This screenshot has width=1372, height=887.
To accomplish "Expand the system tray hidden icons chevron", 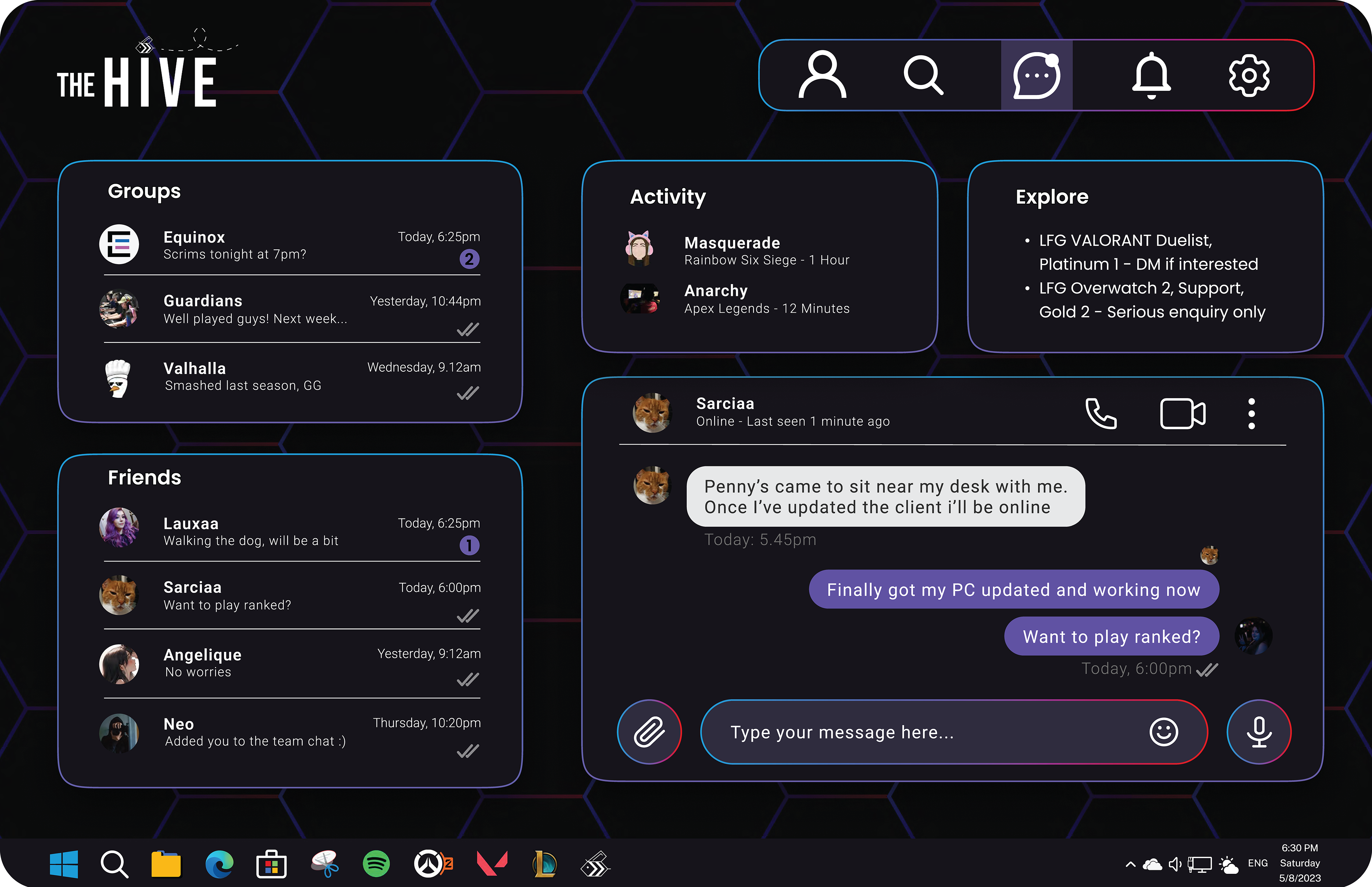I will click(x=1130, y=864).
